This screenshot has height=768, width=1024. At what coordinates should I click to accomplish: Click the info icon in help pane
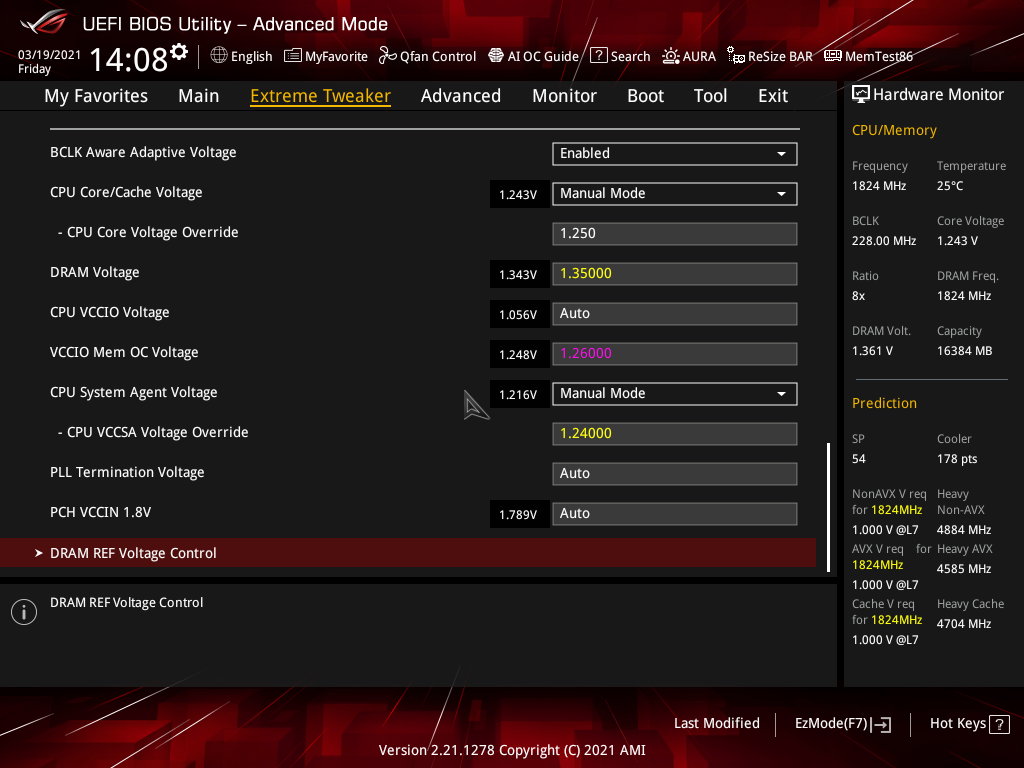tap(24, 612)
